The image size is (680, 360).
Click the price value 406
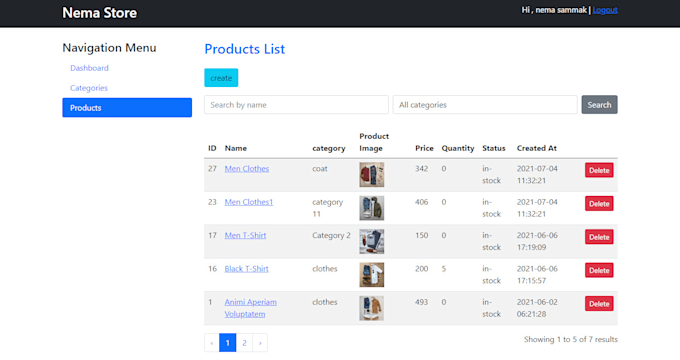click(x=422, y=202)
